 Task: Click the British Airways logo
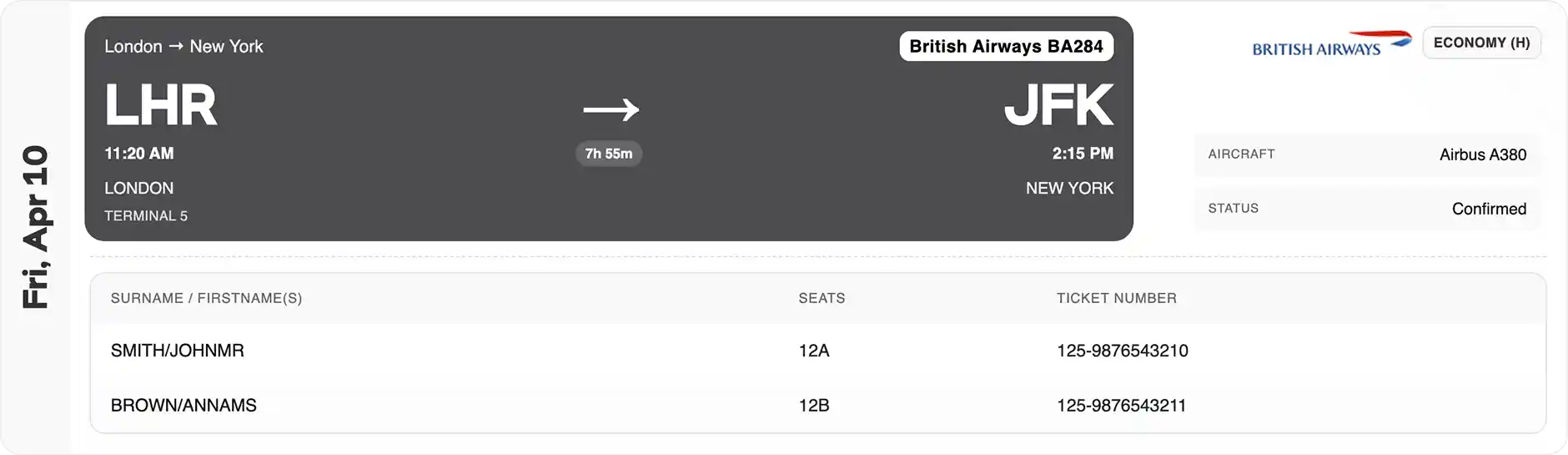coord(1331,44)
